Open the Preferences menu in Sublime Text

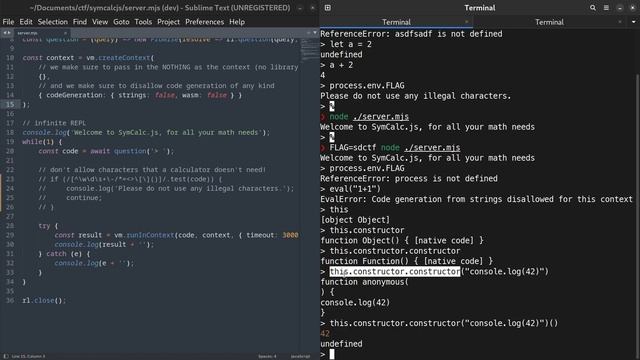click(204, 22)
